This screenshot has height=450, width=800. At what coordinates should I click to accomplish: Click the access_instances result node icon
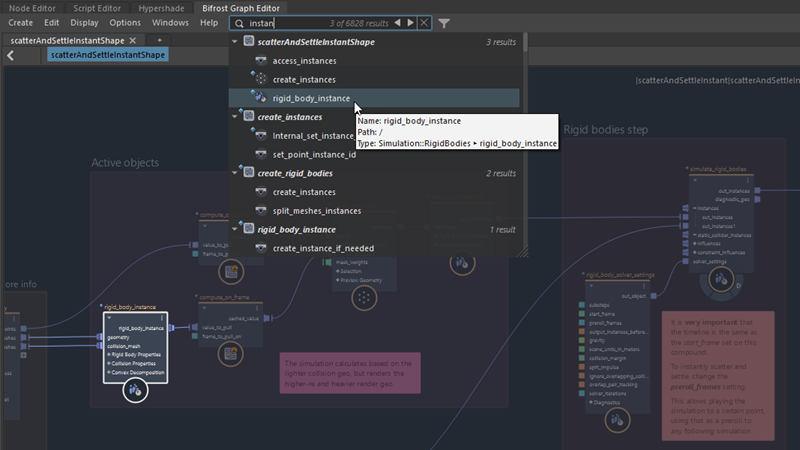(261, 61)
